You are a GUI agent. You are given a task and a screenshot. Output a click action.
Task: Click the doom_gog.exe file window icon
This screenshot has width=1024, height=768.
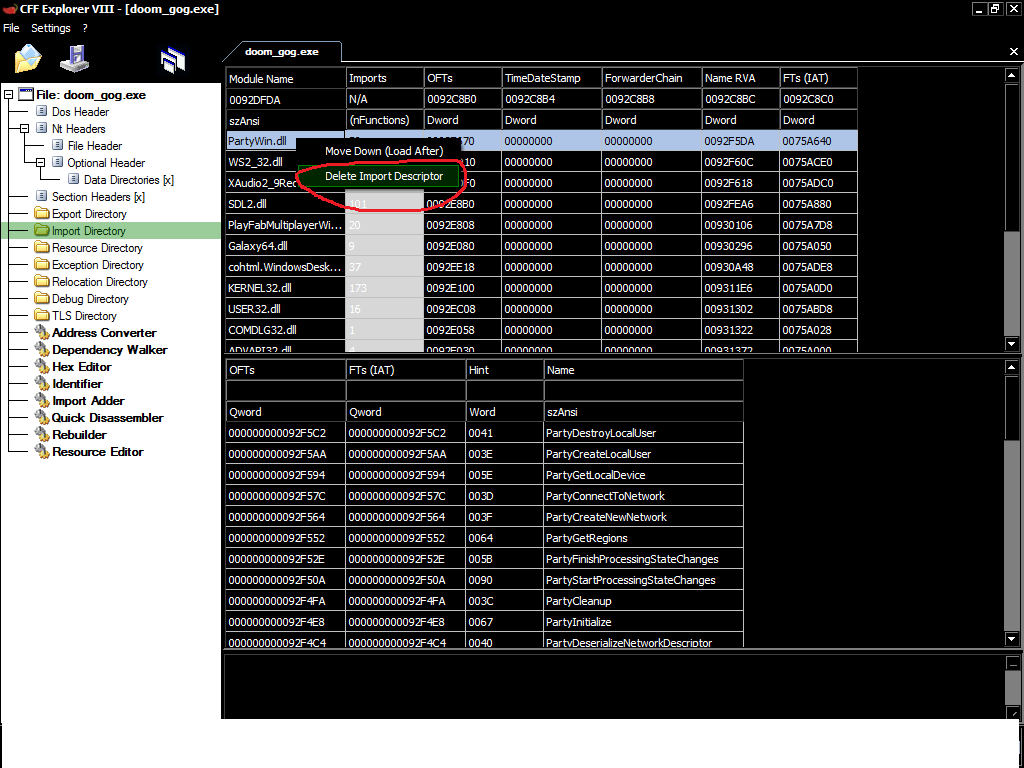25,94
